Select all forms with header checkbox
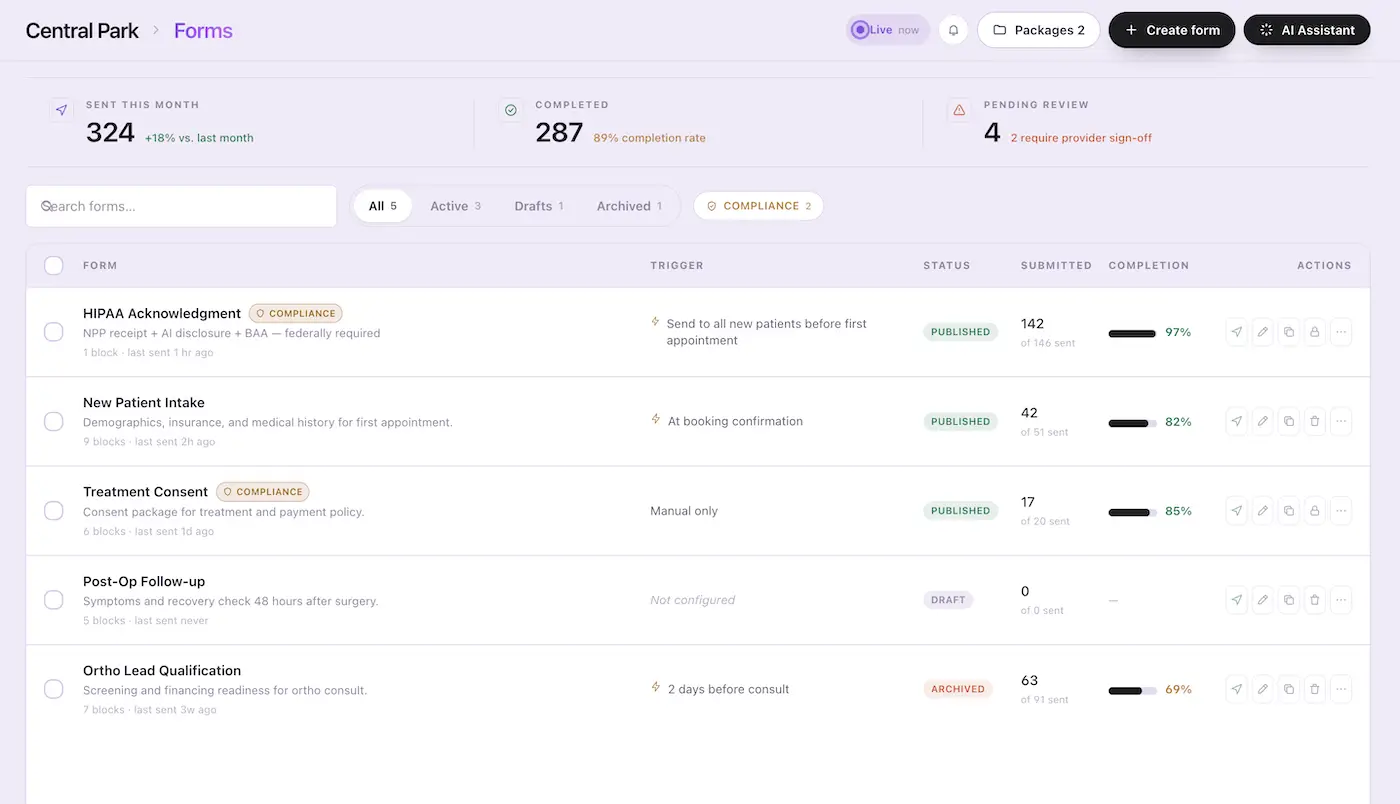 54,265
